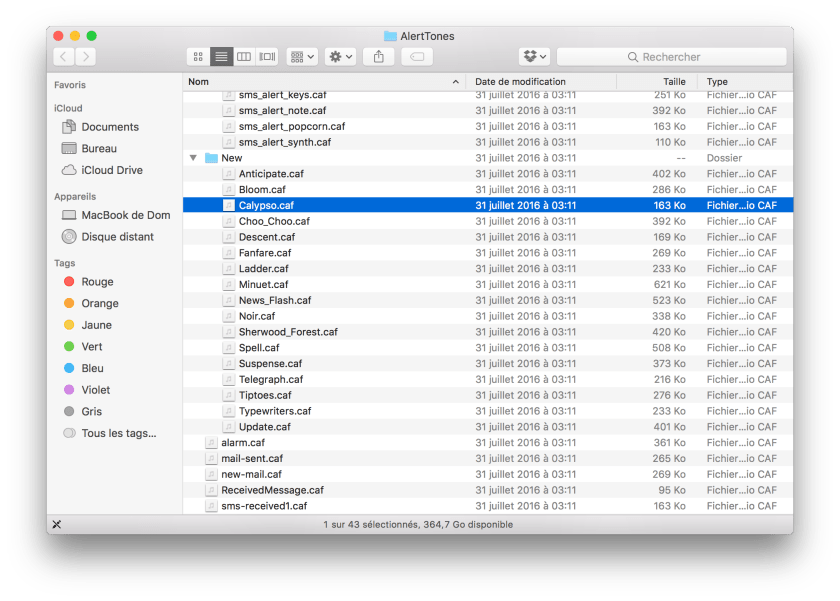Viewport: 840px width, 601px height.
Task: Click the Rechercher search field
Action: 670,57
